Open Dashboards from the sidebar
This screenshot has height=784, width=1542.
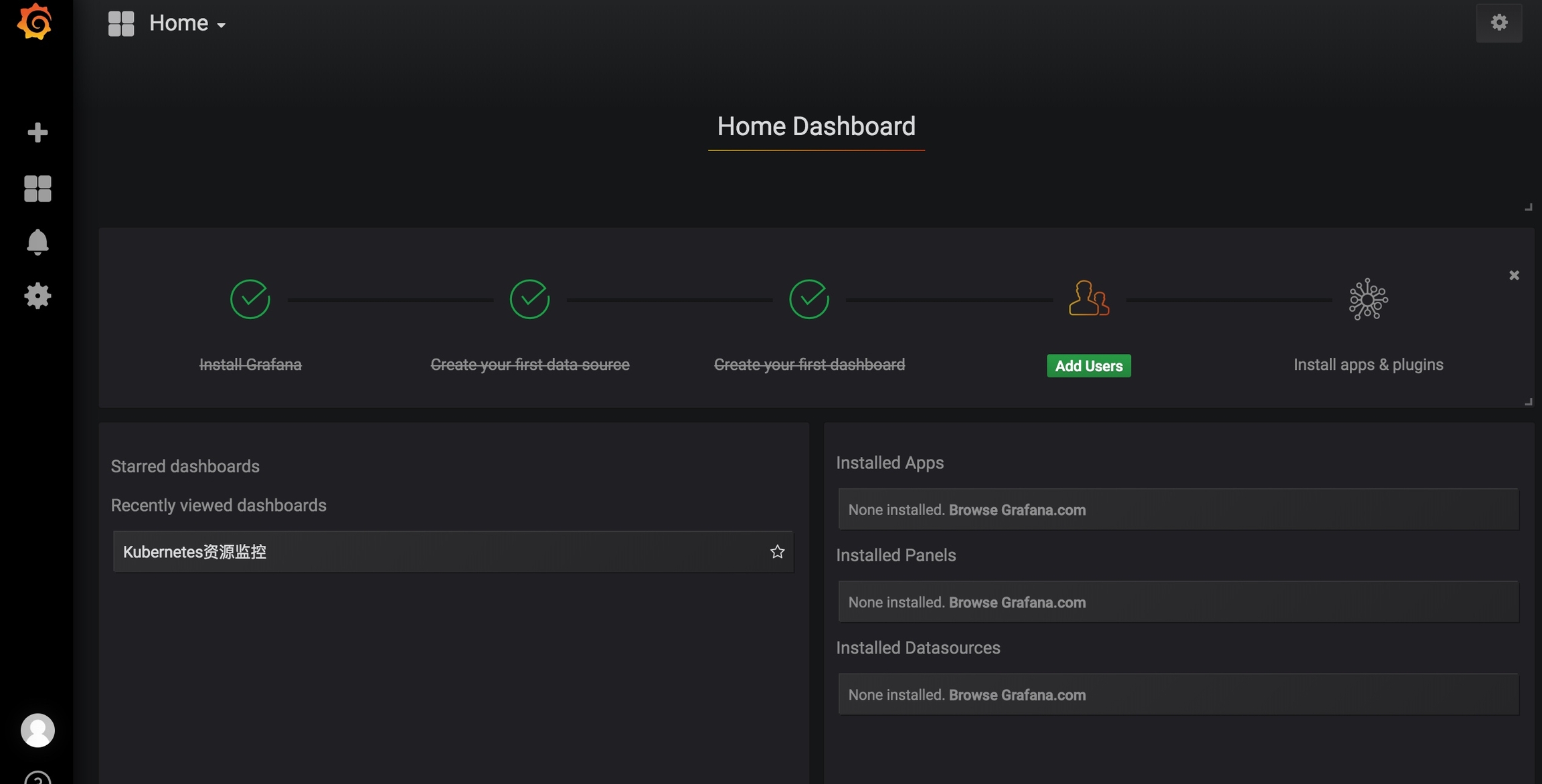pyautogui.click(x=37, y=189)
